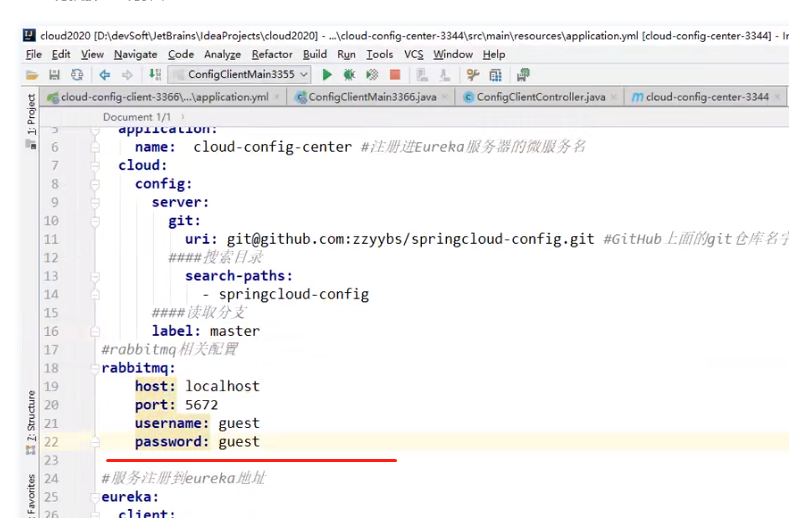This screenshot has width=789, height=518.
Task: Open the Code menu
Action: pyautogui.click(x=181, y=54)
